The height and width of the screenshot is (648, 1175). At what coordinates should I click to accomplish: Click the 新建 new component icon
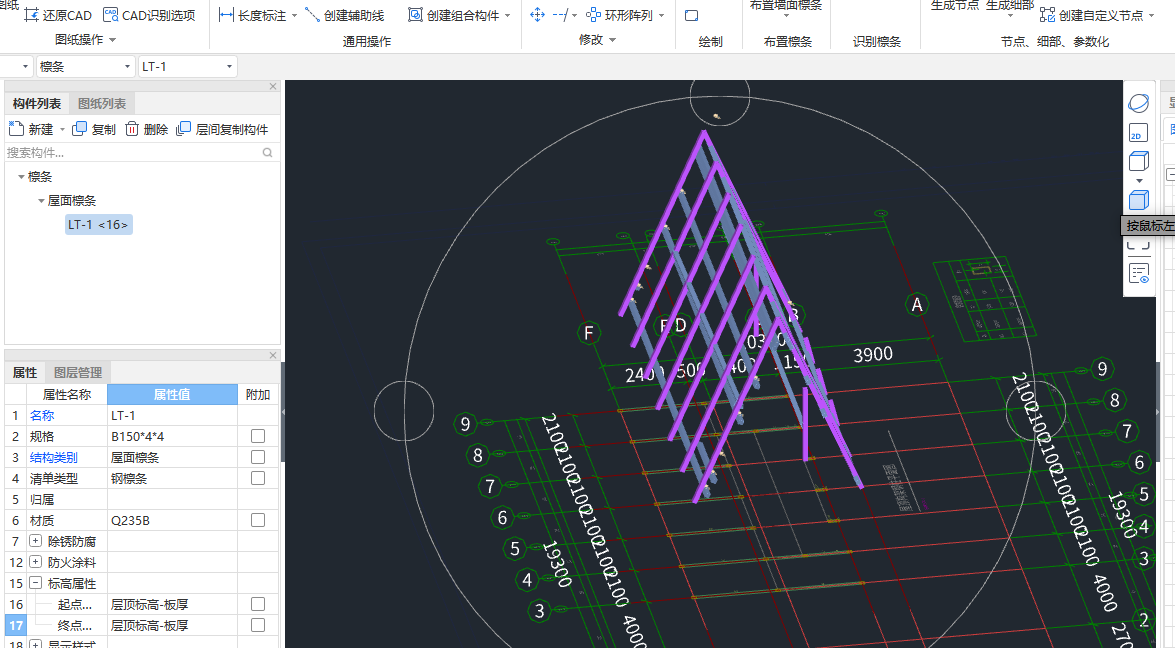16,129
